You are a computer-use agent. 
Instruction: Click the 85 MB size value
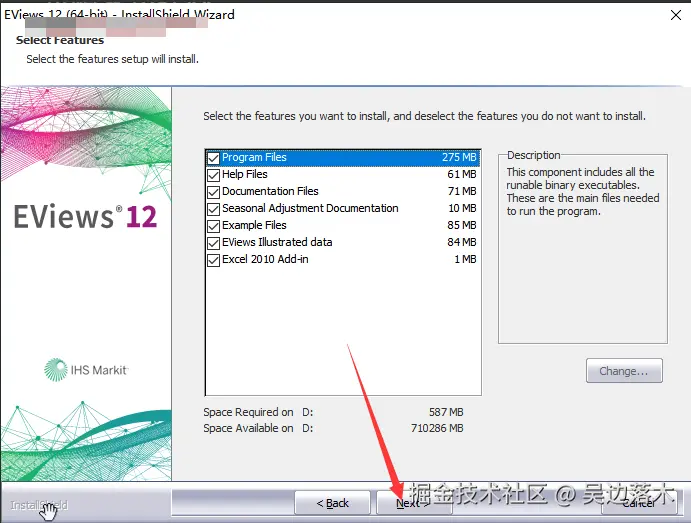(x=462, y=225)
